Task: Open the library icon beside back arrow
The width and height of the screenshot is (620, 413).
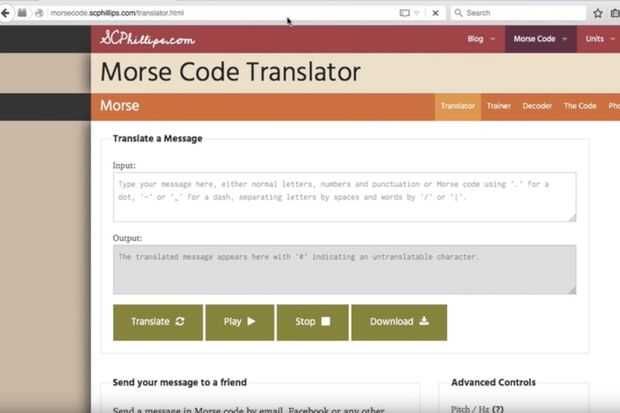Action: [22, 13]
